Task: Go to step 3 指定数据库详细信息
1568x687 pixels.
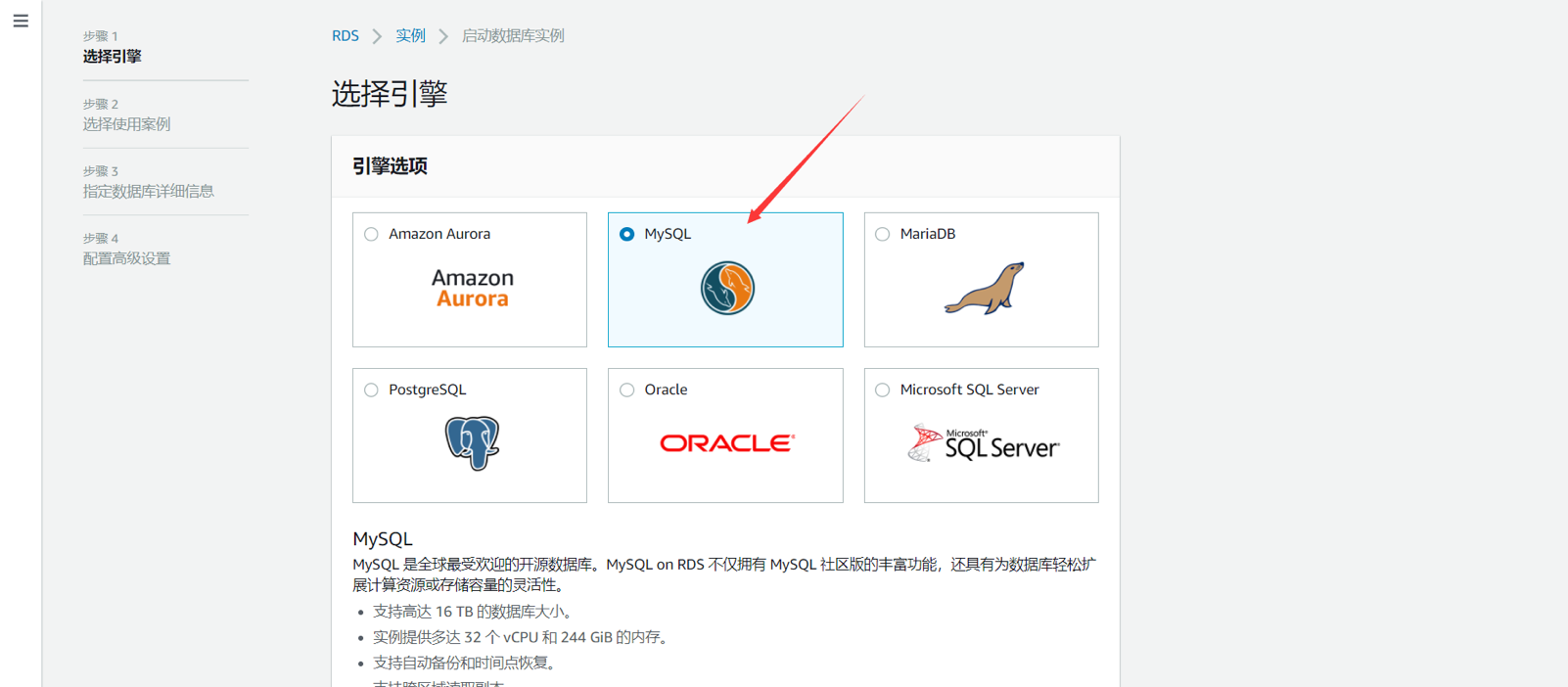Action: click(148, 191)
